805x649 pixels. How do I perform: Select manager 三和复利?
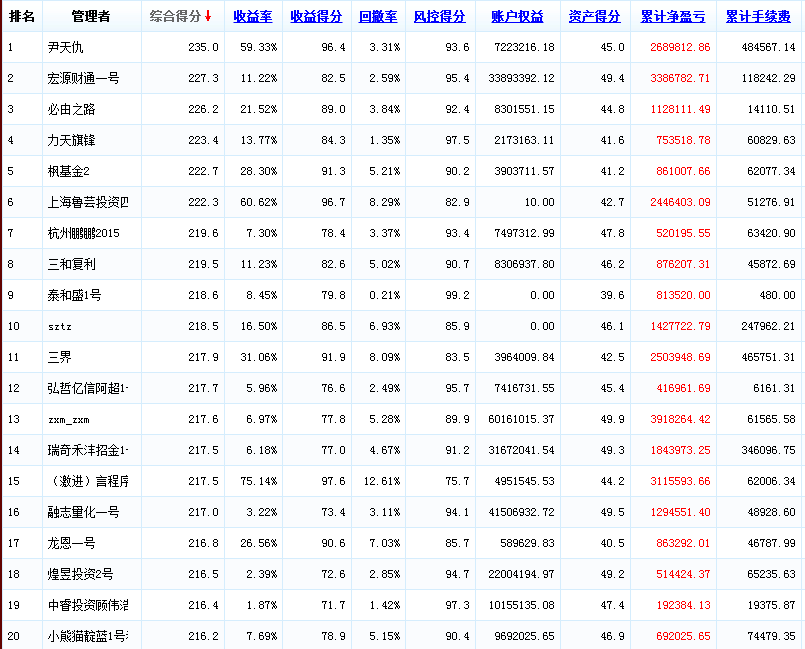click(x=71, y=264)
